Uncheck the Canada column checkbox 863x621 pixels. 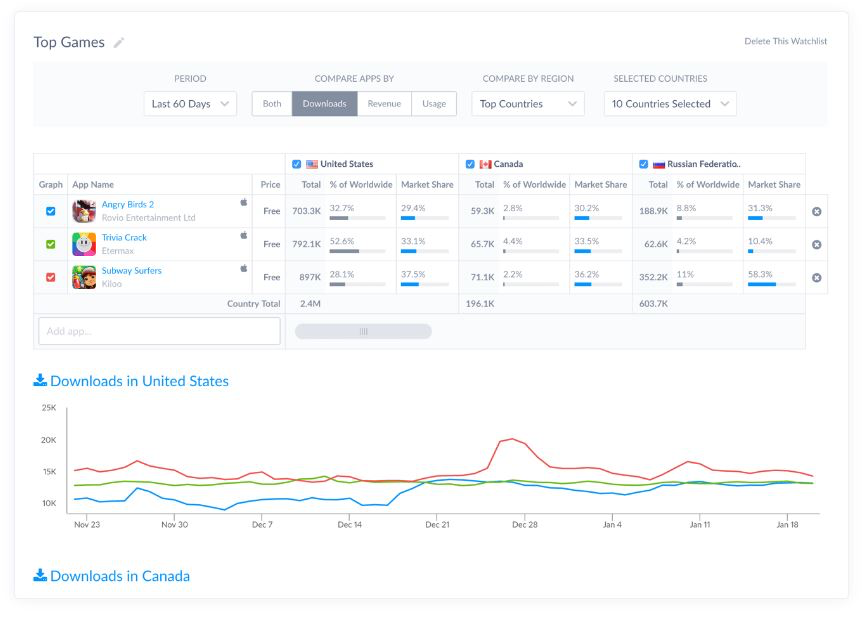coord(470,164)
